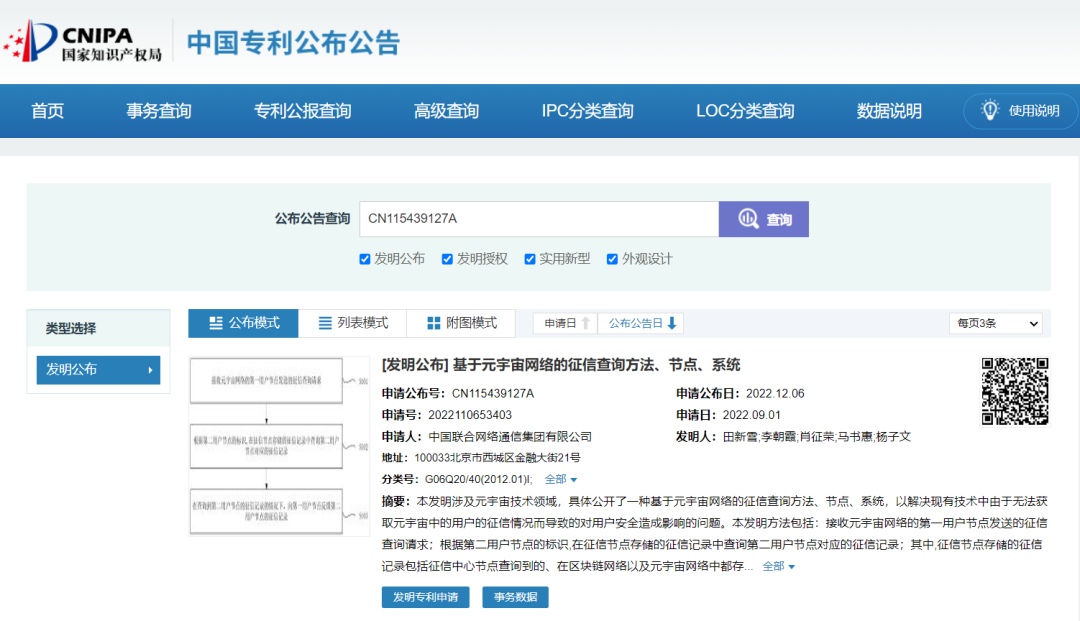Click the 发明专利申请 button

coord(425,597)
